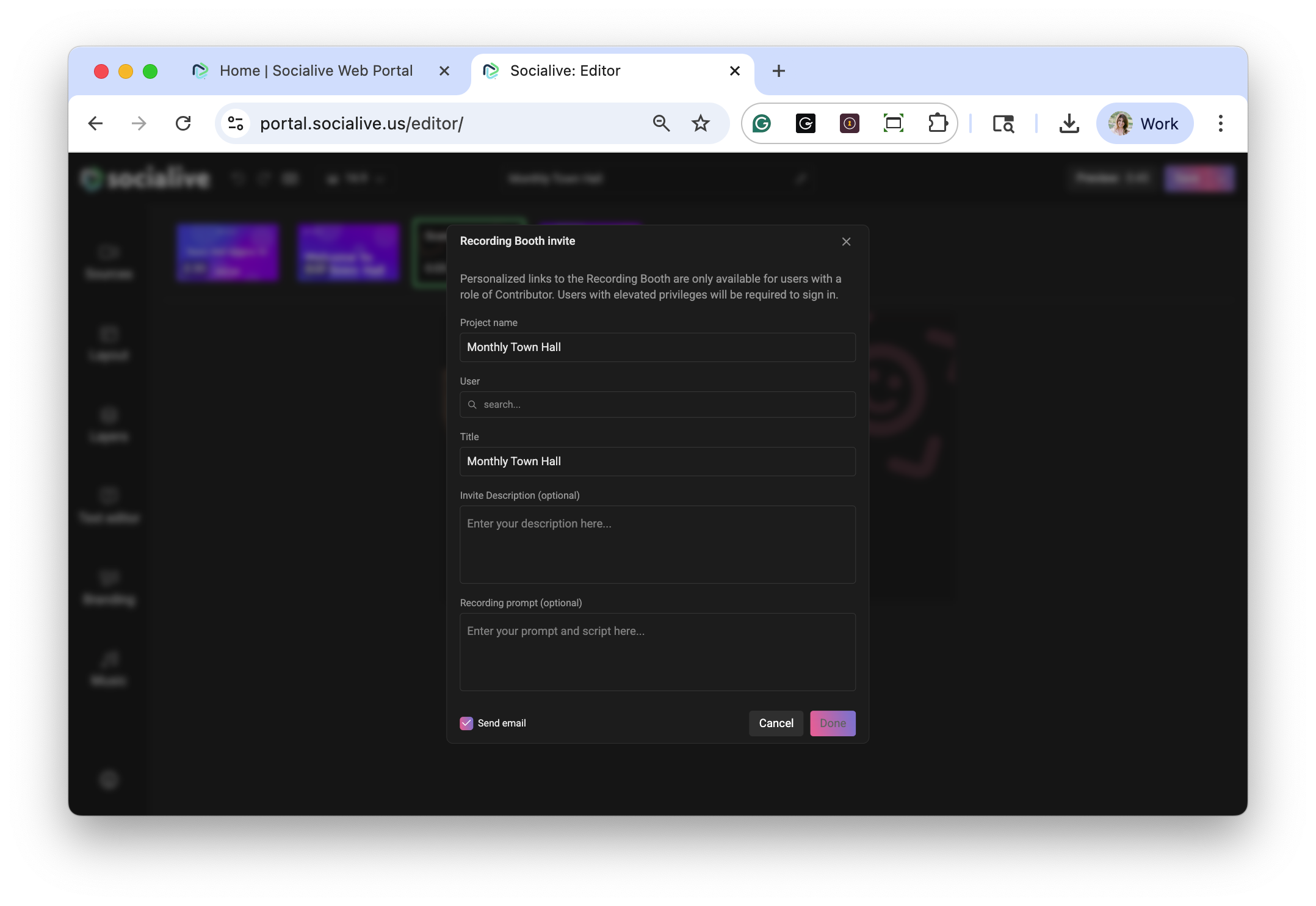Close the Recording Booth invite dialog

(x=846, y=242)
